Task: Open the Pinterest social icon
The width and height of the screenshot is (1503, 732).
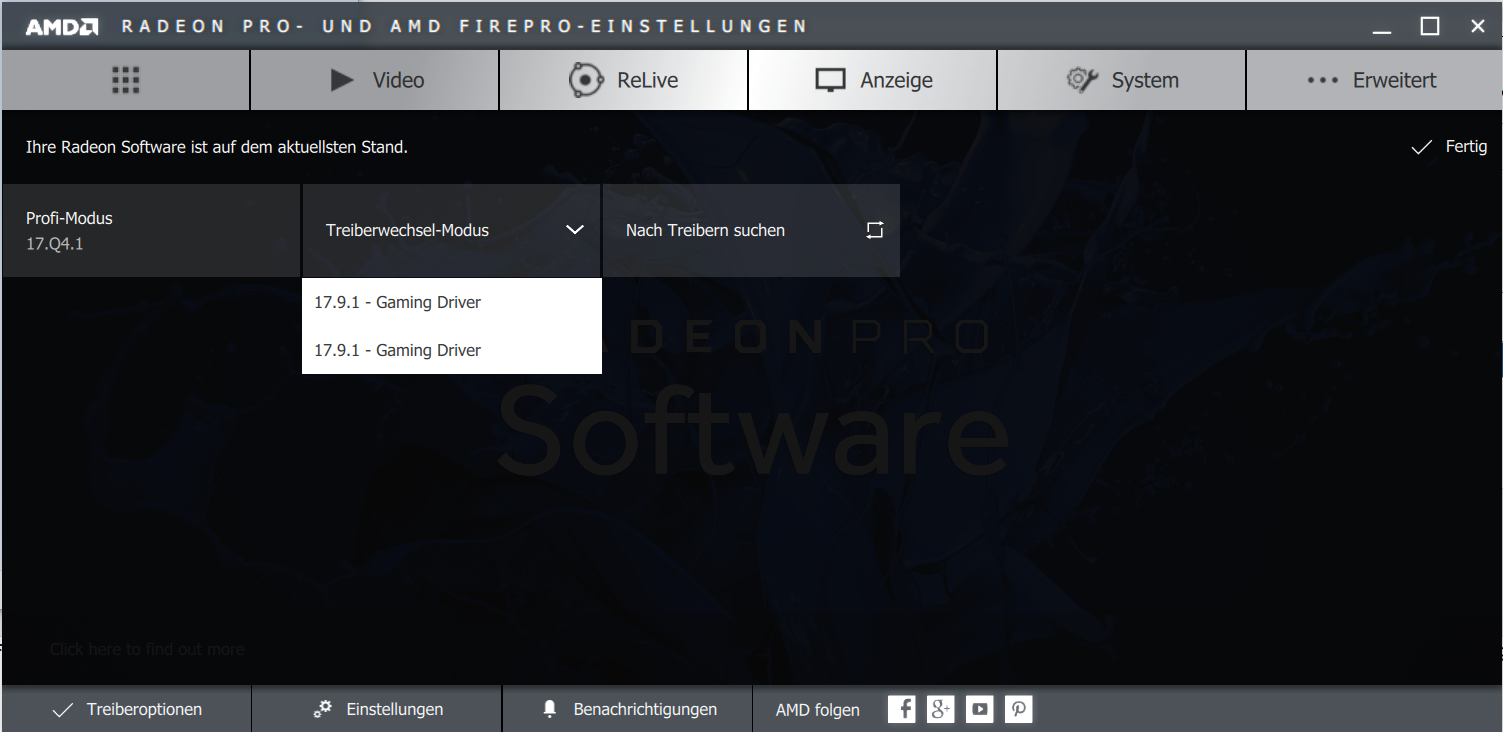Action: coord(1019,709)
